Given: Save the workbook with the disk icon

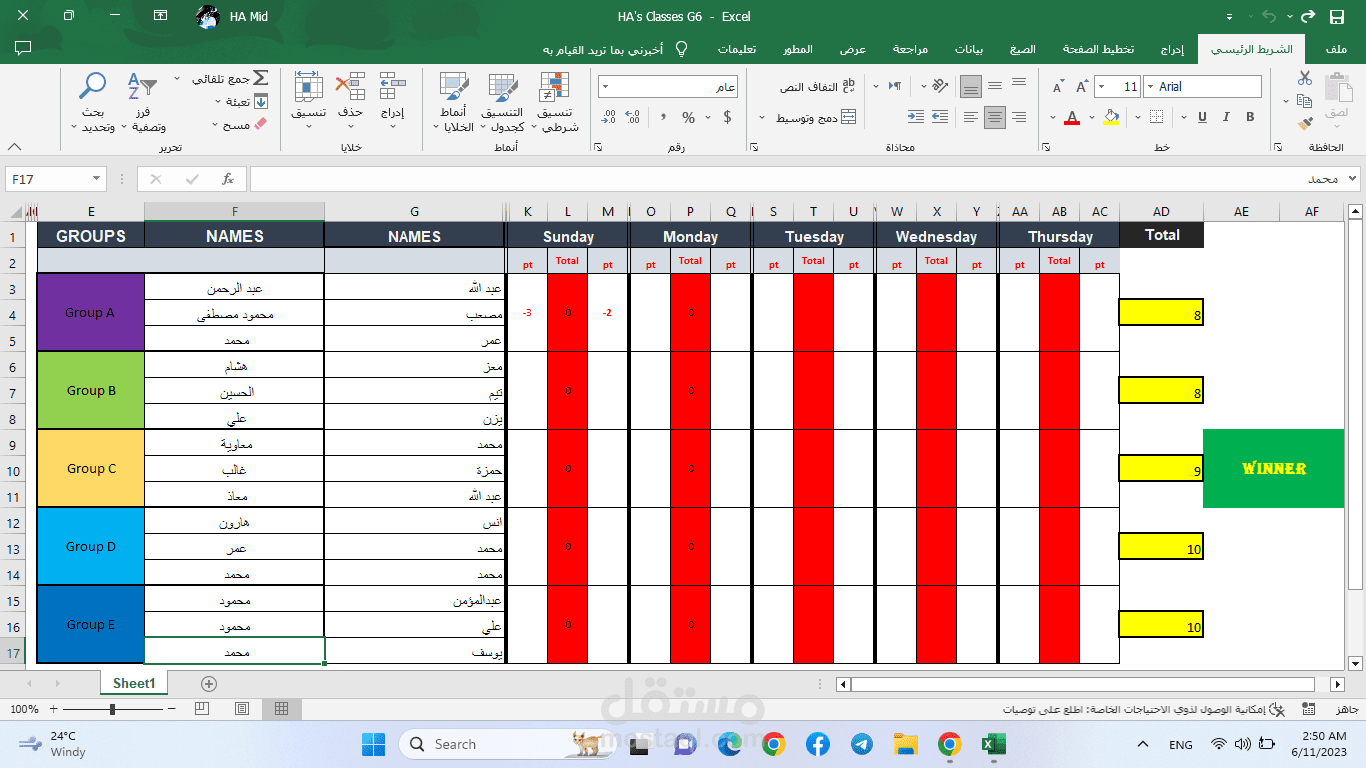Looking at the screenshot, I should (1336, 16).
